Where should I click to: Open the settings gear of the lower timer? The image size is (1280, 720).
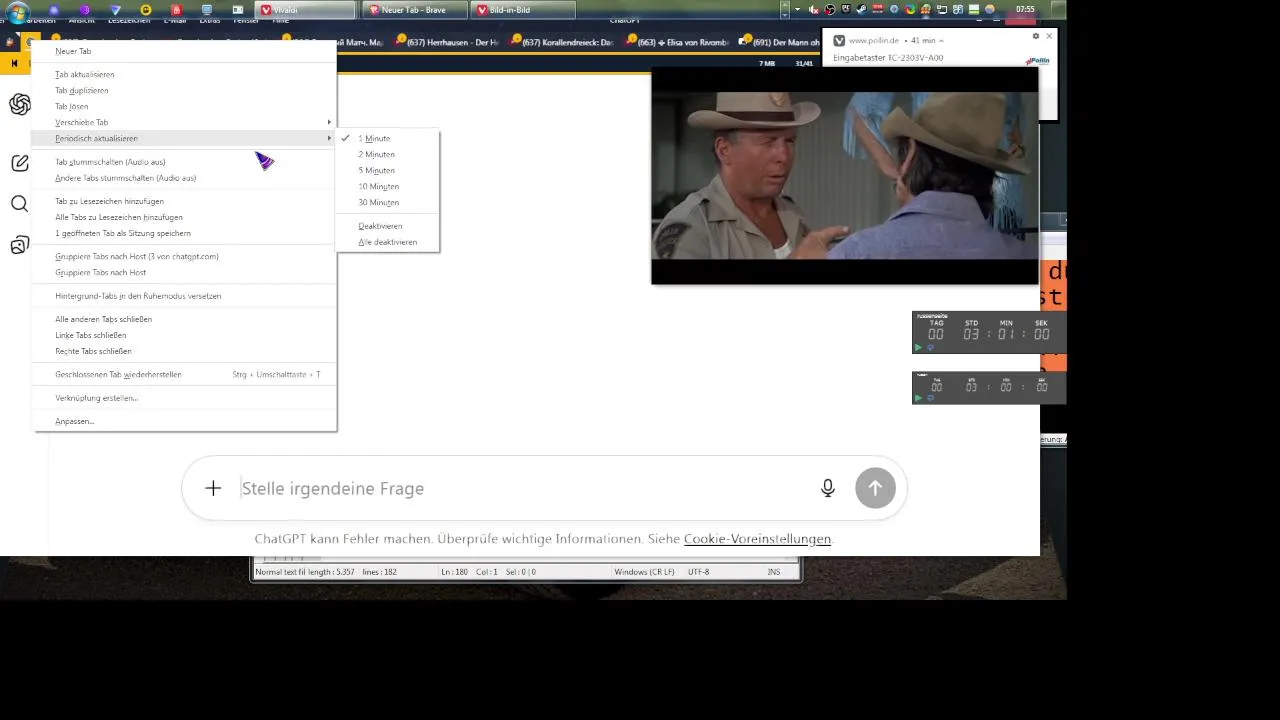[930, 397]
